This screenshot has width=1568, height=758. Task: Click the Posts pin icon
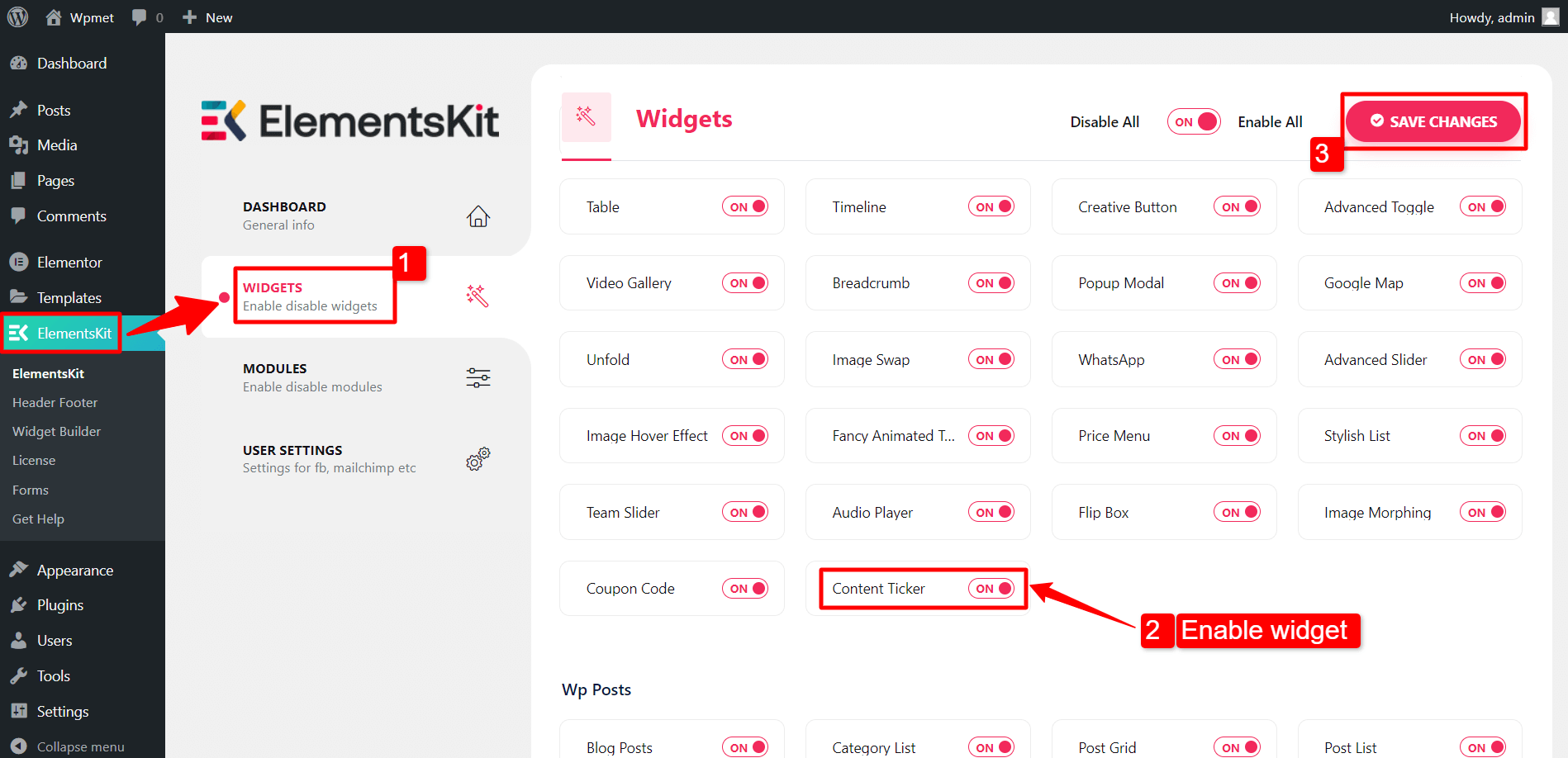(19, 110)
